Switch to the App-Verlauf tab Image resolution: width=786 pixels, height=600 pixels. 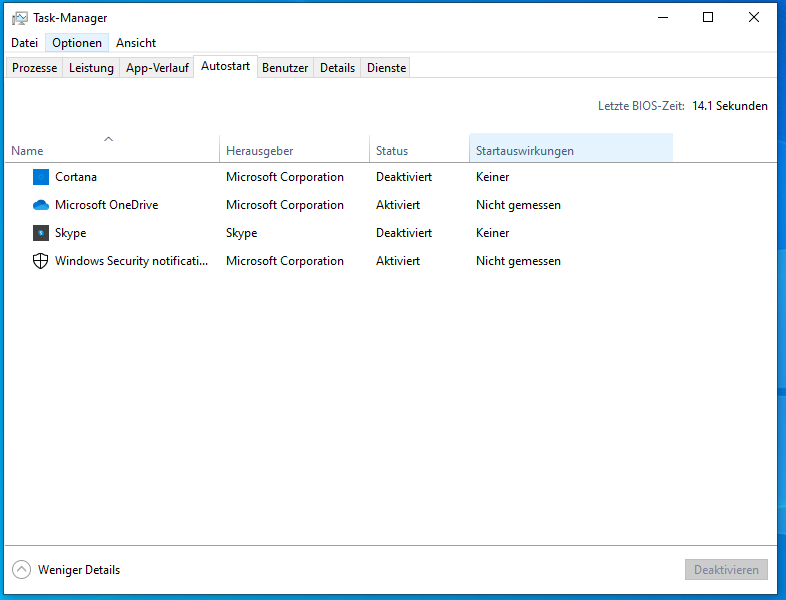point(157,68)
